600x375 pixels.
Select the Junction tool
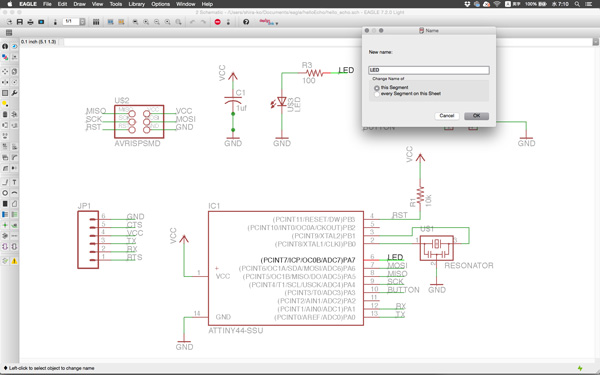(5, 225)
